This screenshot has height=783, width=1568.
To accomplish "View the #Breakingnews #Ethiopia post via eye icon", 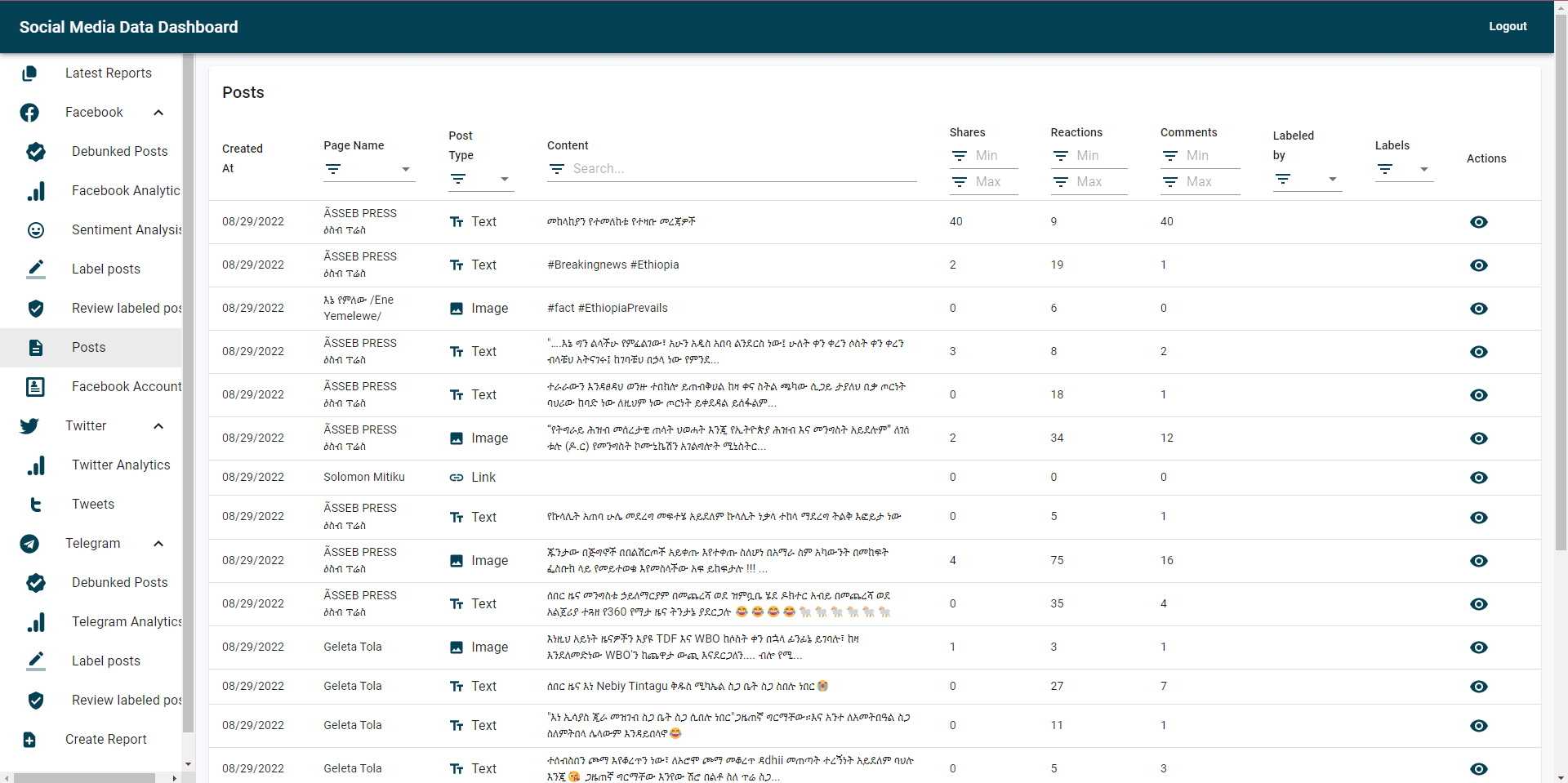I will click(x=1478, y=265).
